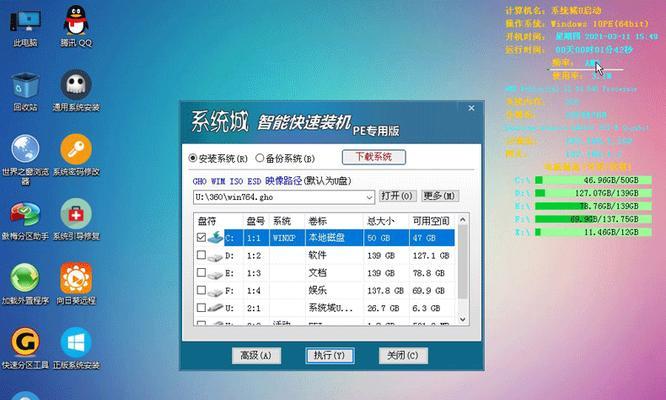Click the 娱乐 volume label

pos(317,290)
